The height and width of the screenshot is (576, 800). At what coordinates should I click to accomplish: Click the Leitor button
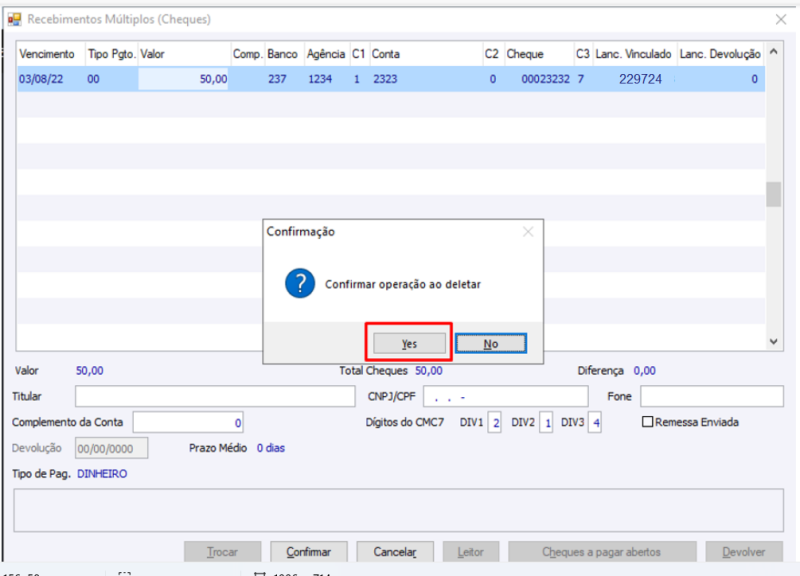(x=470, y=552)
